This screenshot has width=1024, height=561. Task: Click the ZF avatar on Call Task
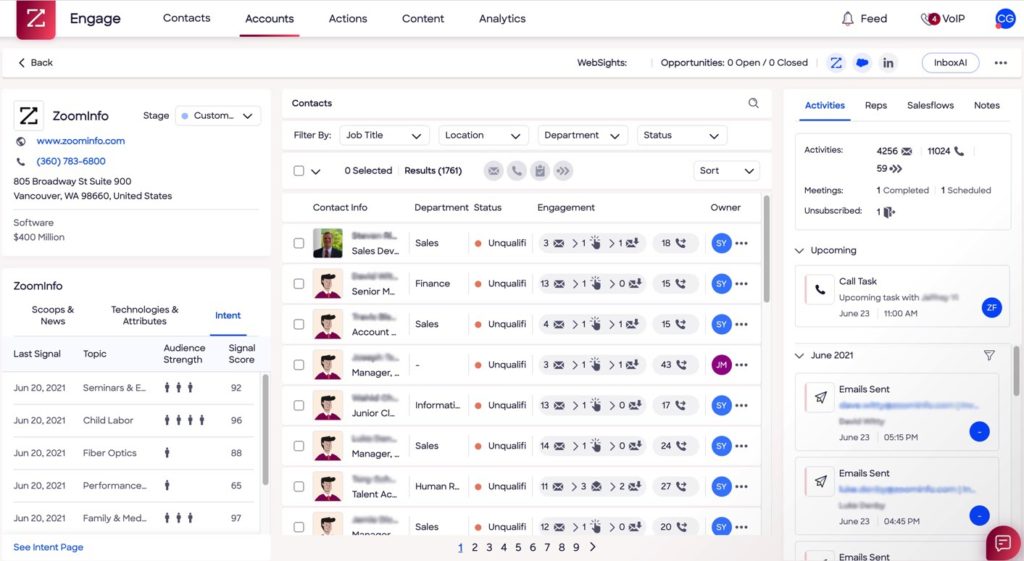coord(991,307)
